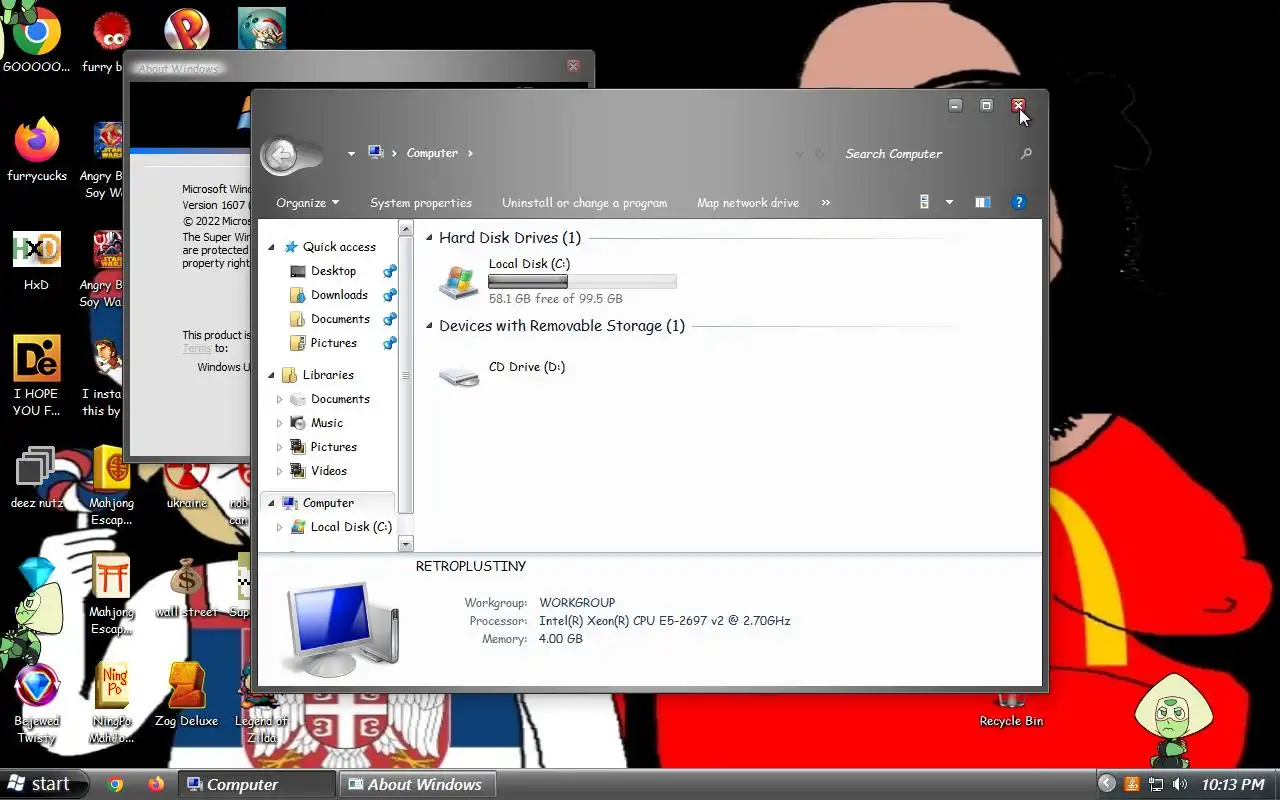Open the deez nutz desktop icon

tap(37, 478)
